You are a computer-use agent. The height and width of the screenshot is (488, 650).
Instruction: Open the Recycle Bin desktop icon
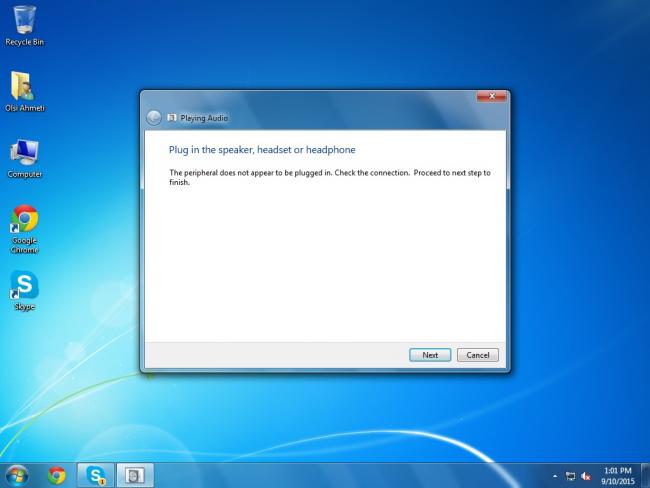(x=24, y=26)
